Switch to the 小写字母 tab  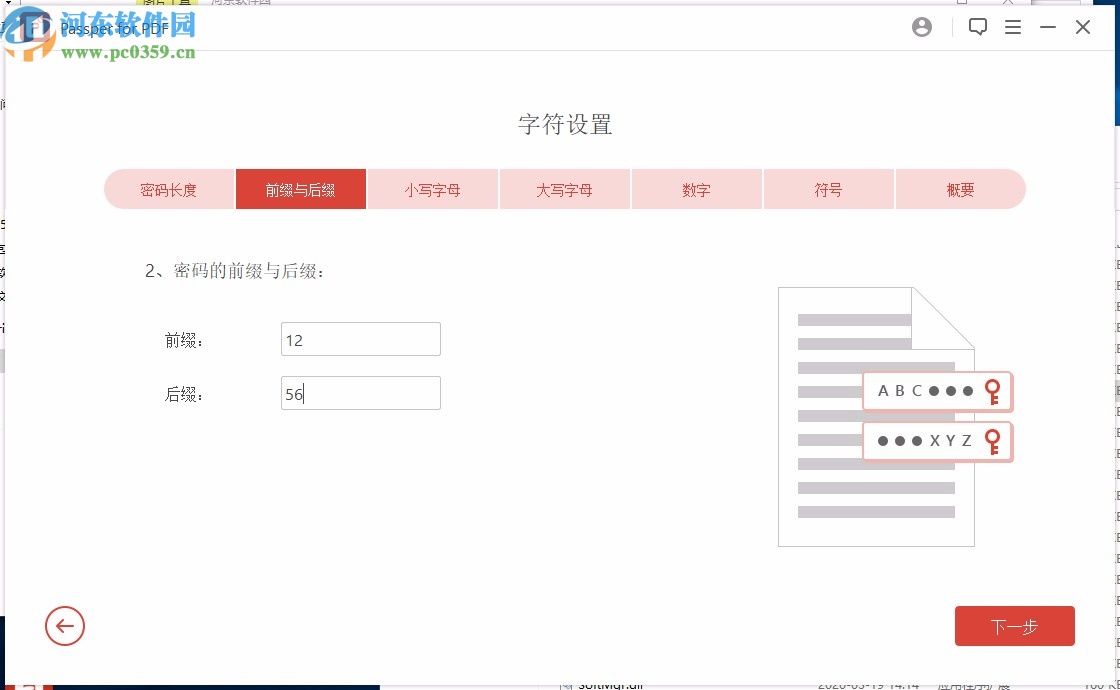(x=432, y=188)
